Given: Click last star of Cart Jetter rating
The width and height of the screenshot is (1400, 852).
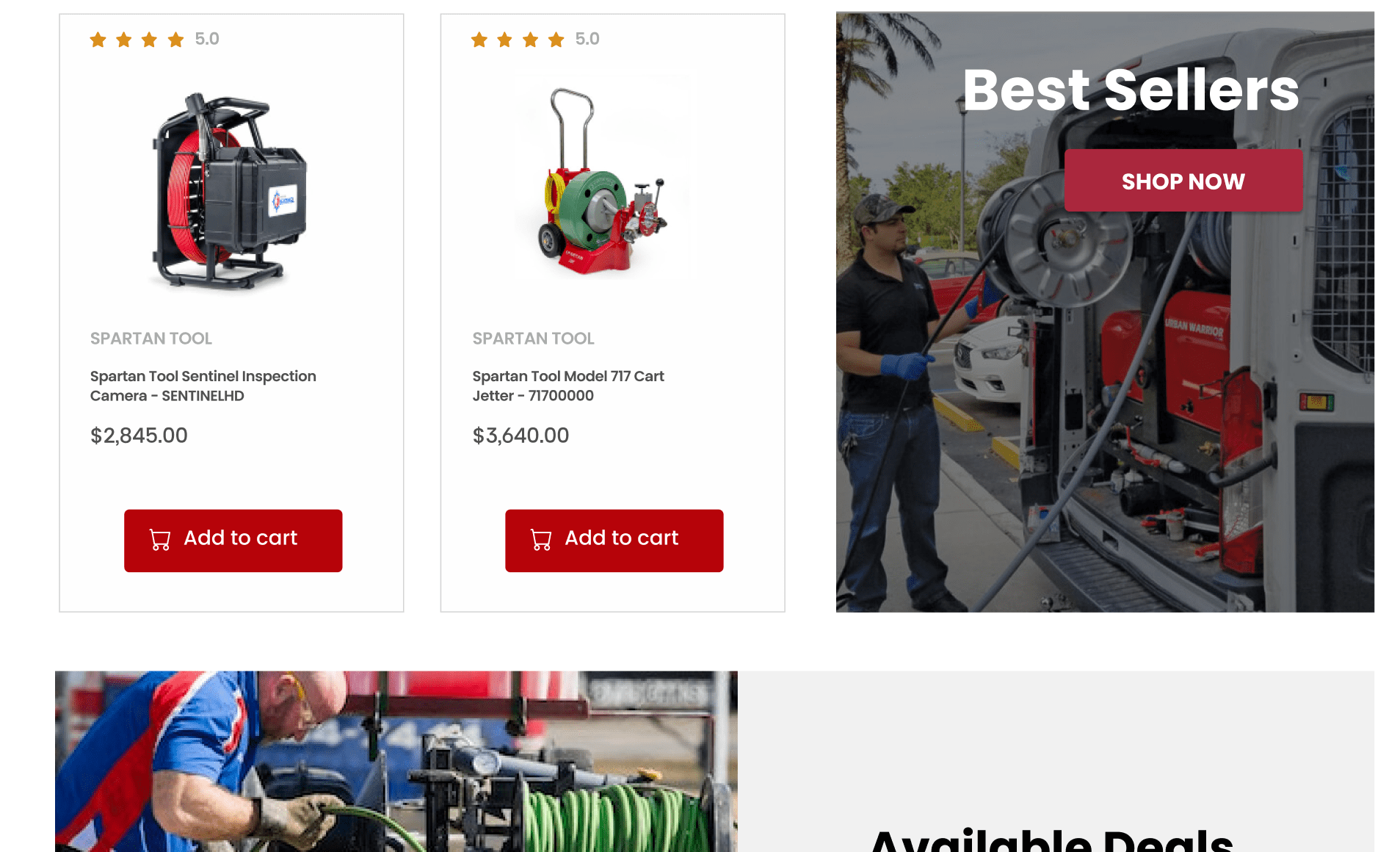Looking at the screenshot, I should [556, 40].
